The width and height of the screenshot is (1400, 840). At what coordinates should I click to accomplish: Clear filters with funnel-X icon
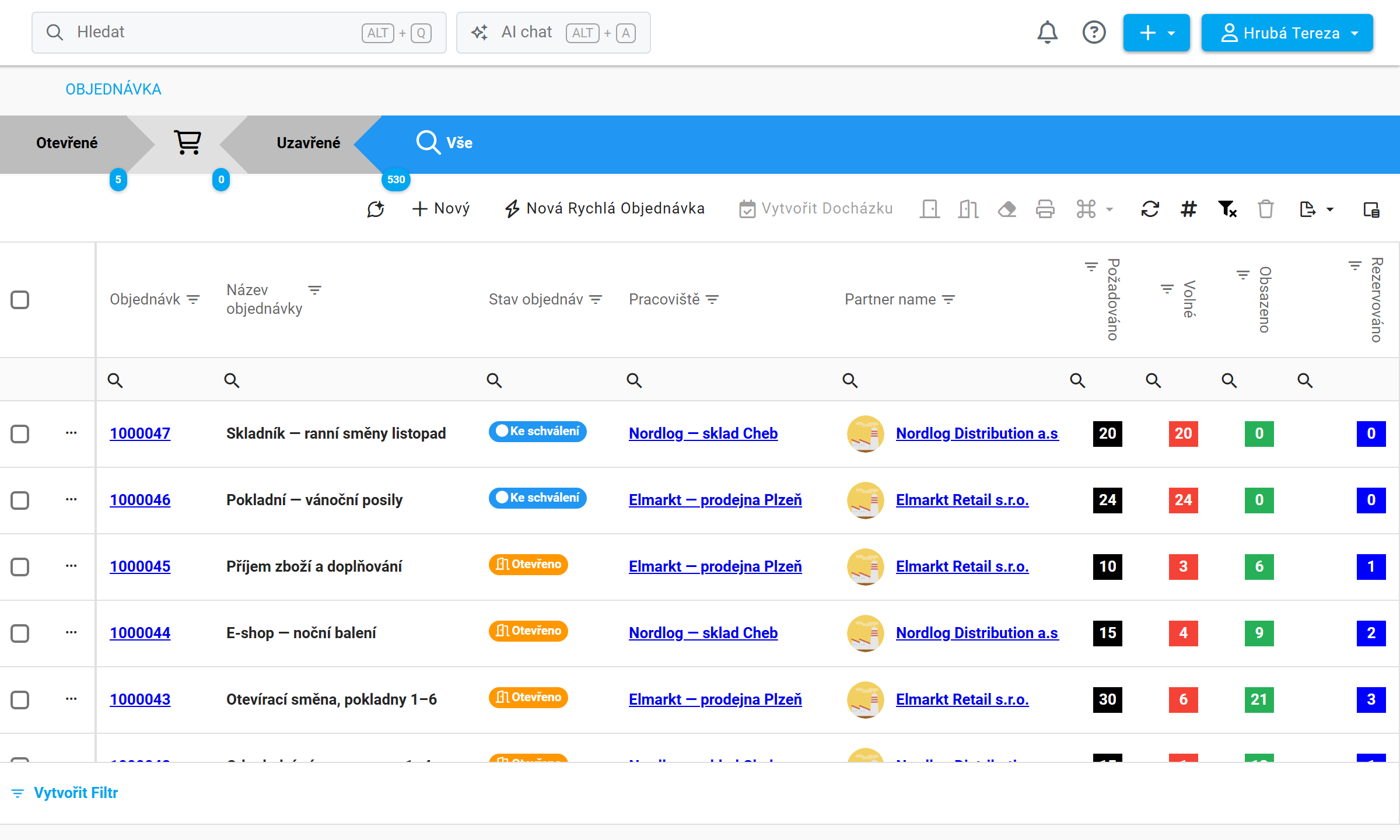pyautogui.click(x=1227, y=209)
